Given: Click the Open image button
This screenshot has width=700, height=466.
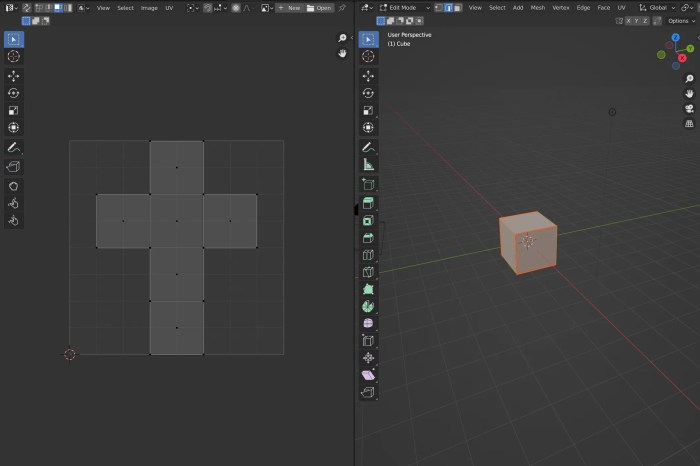Looking at the screenshot, I should (319, 8).
